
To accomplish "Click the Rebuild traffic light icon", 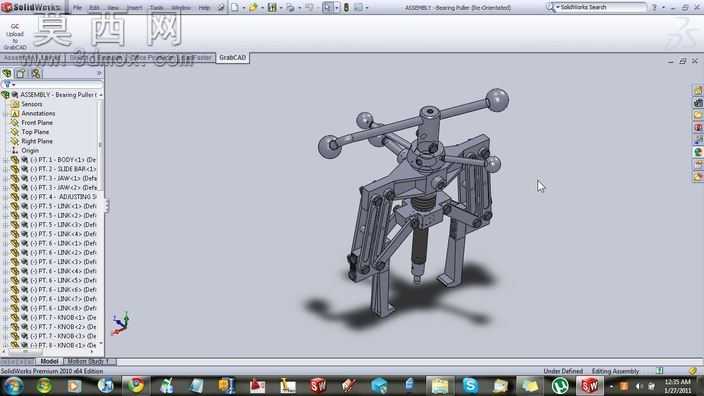I will [346, 8].
